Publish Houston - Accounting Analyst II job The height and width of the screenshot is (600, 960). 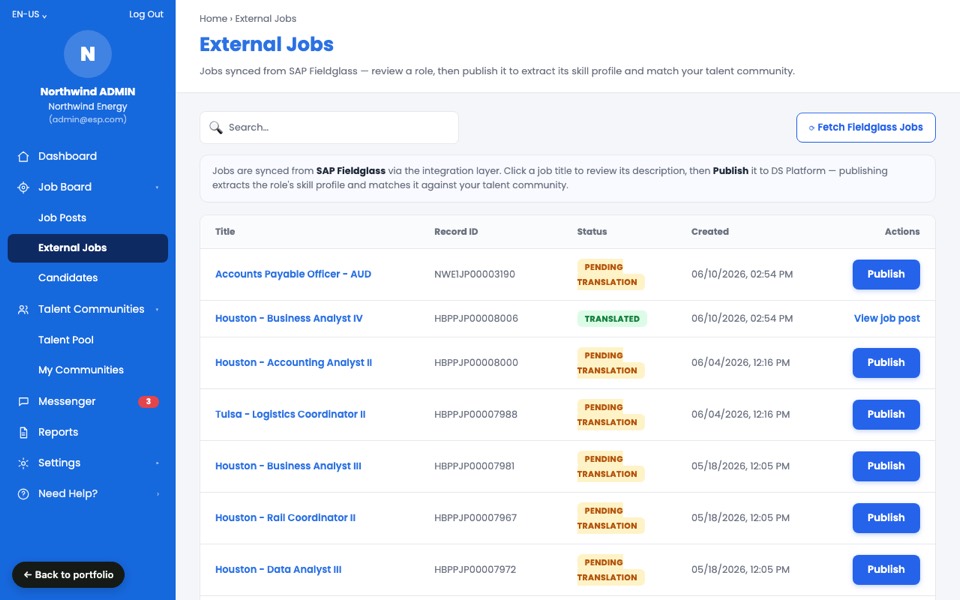(x=886, y=362)
